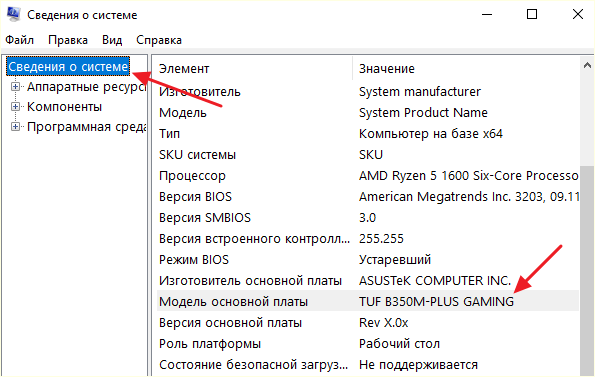Expand the Аппаратные ресурсы node
The image size is (595, 377).
tap(15, 87)
